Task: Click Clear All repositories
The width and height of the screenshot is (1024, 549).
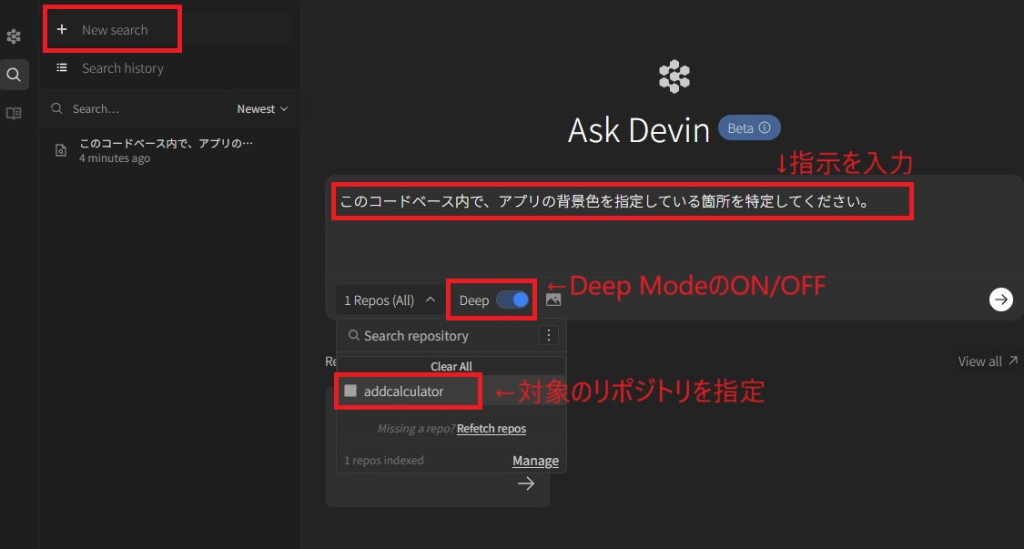Action: click(451, 366)
